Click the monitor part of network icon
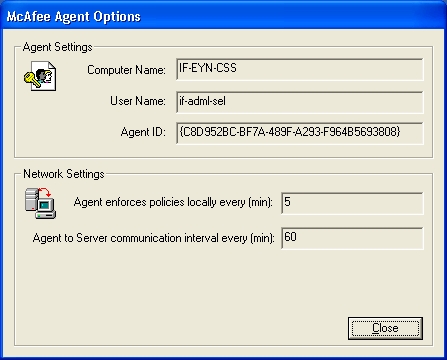This screenshot has width=447, height=360. pos(46,208)
